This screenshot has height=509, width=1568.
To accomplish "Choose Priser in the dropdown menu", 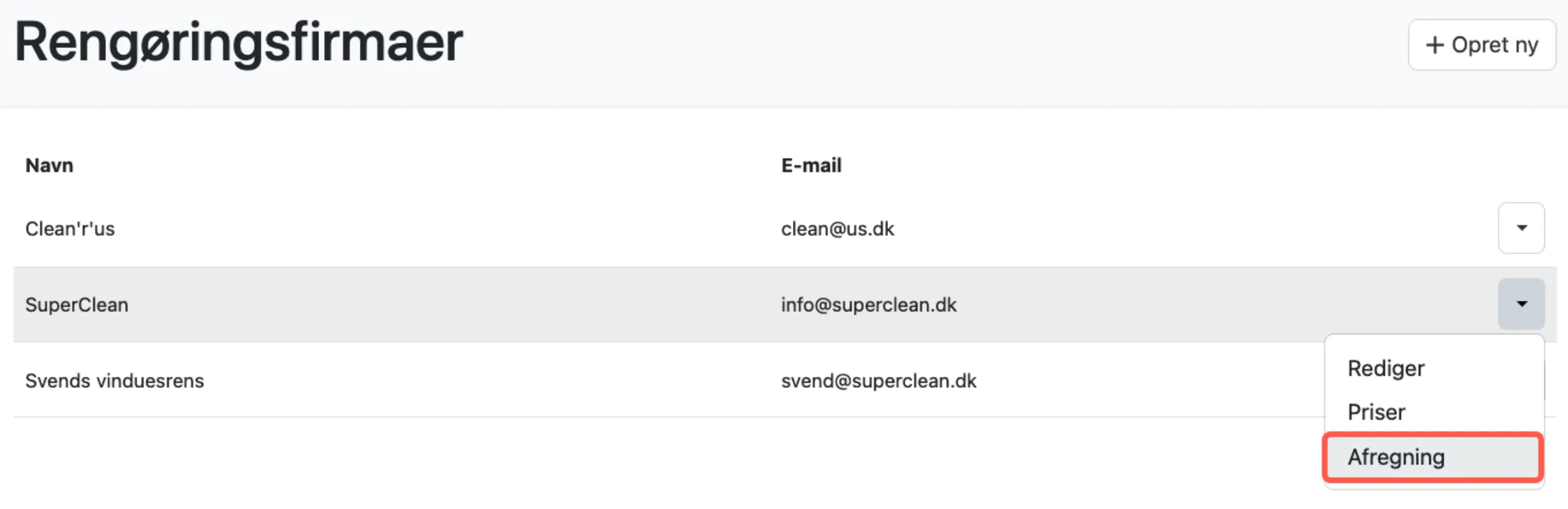I will (1376, 413).
